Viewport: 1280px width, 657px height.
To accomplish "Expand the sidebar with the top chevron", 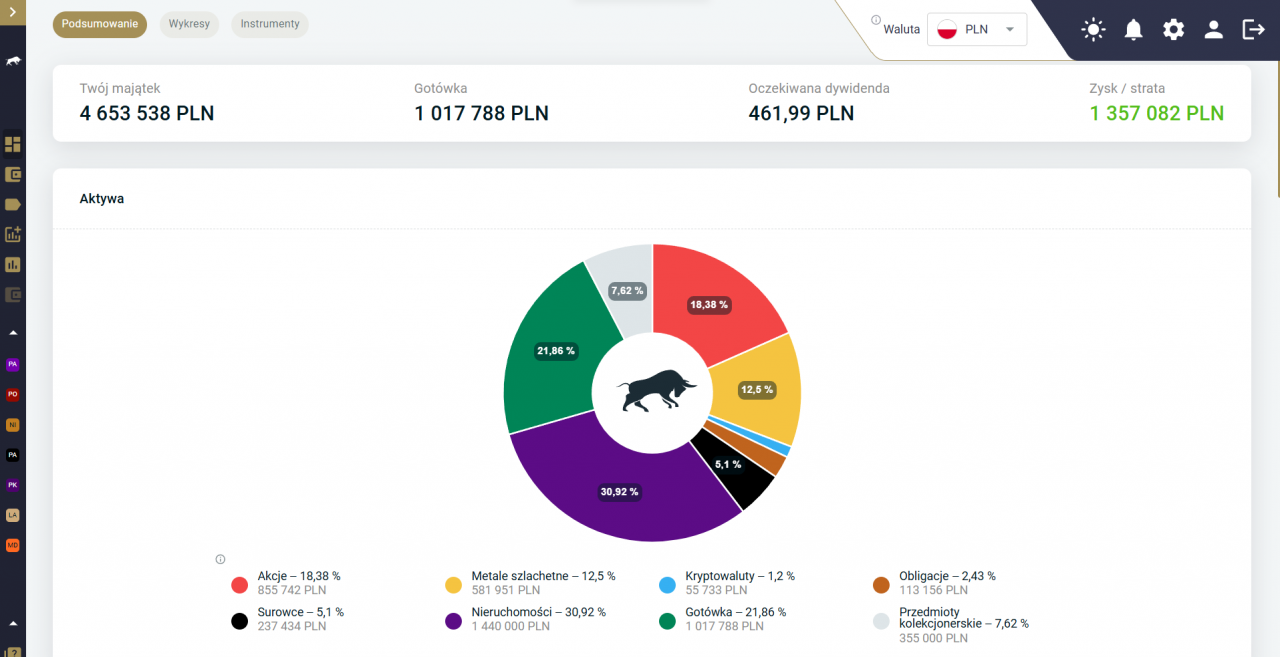I will [13, 12].
